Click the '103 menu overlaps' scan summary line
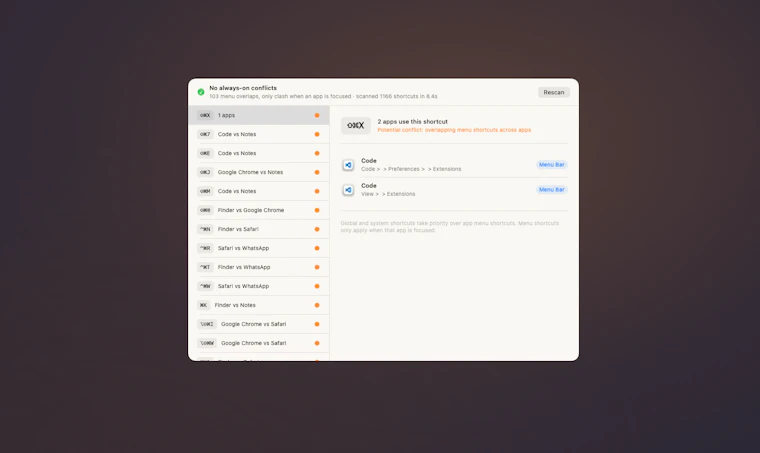Screen dimensions: 760x453 323,96
